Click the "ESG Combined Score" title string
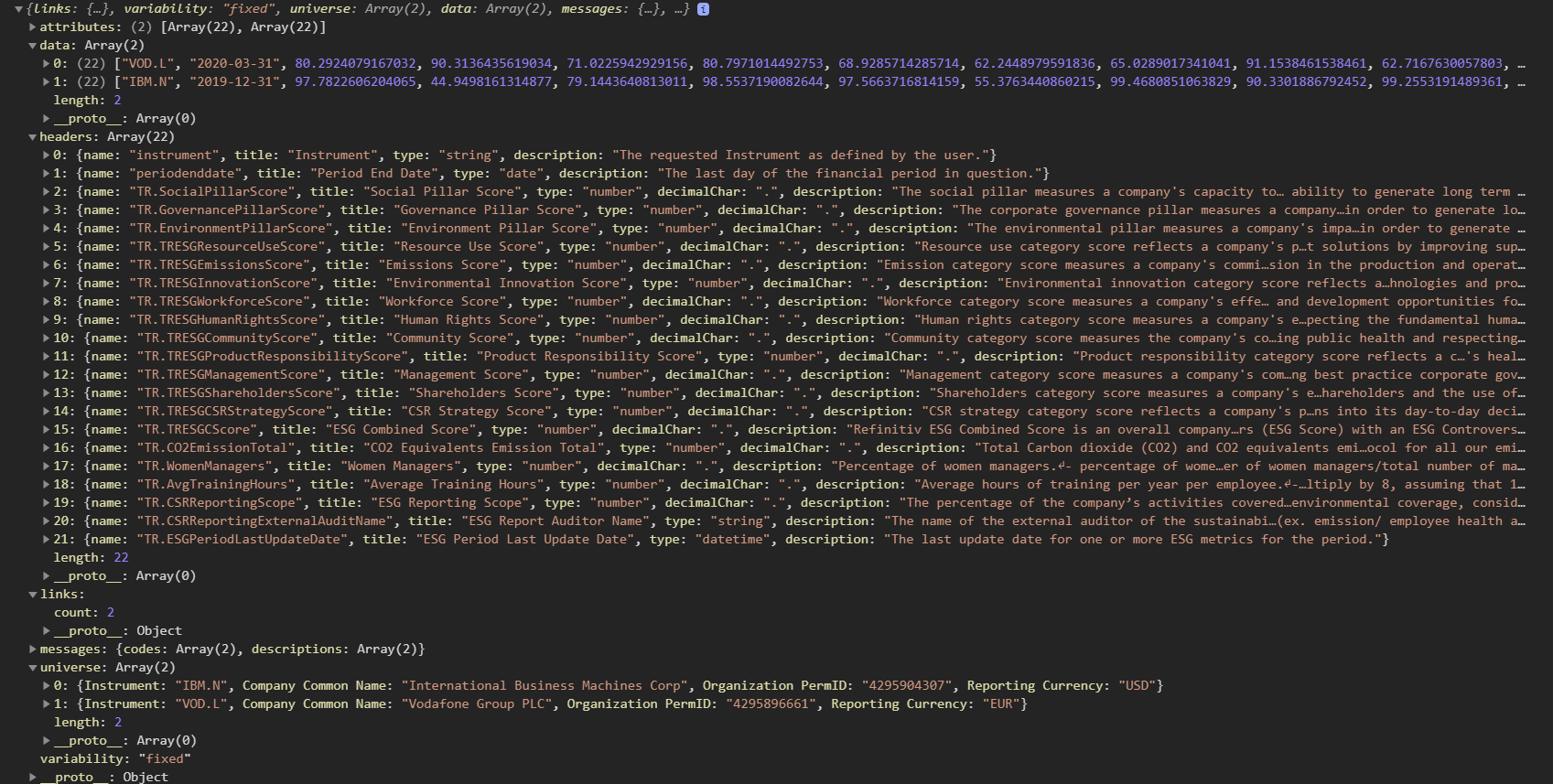Viewport: 1553px width, 784px height. 401,430
